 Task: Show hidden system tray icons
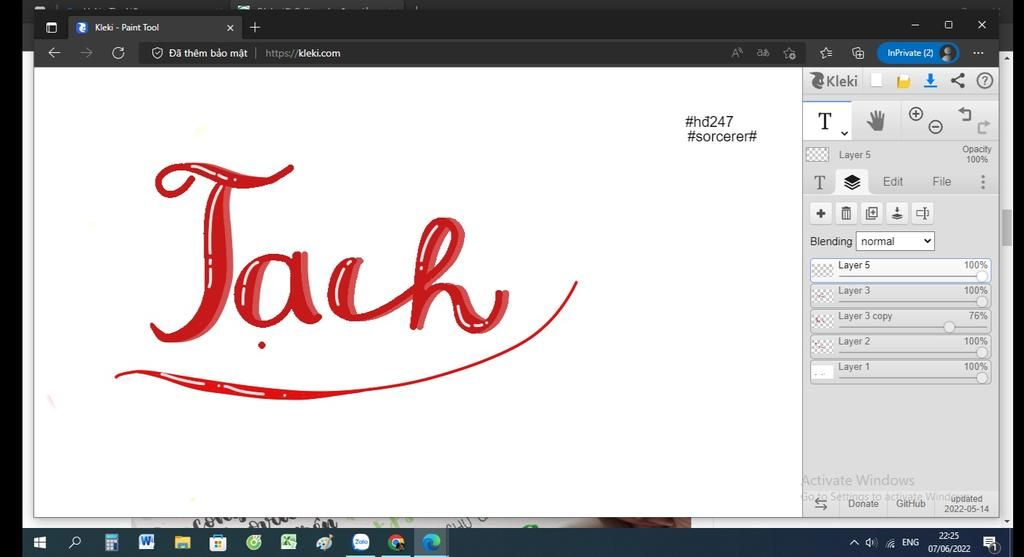854,543
